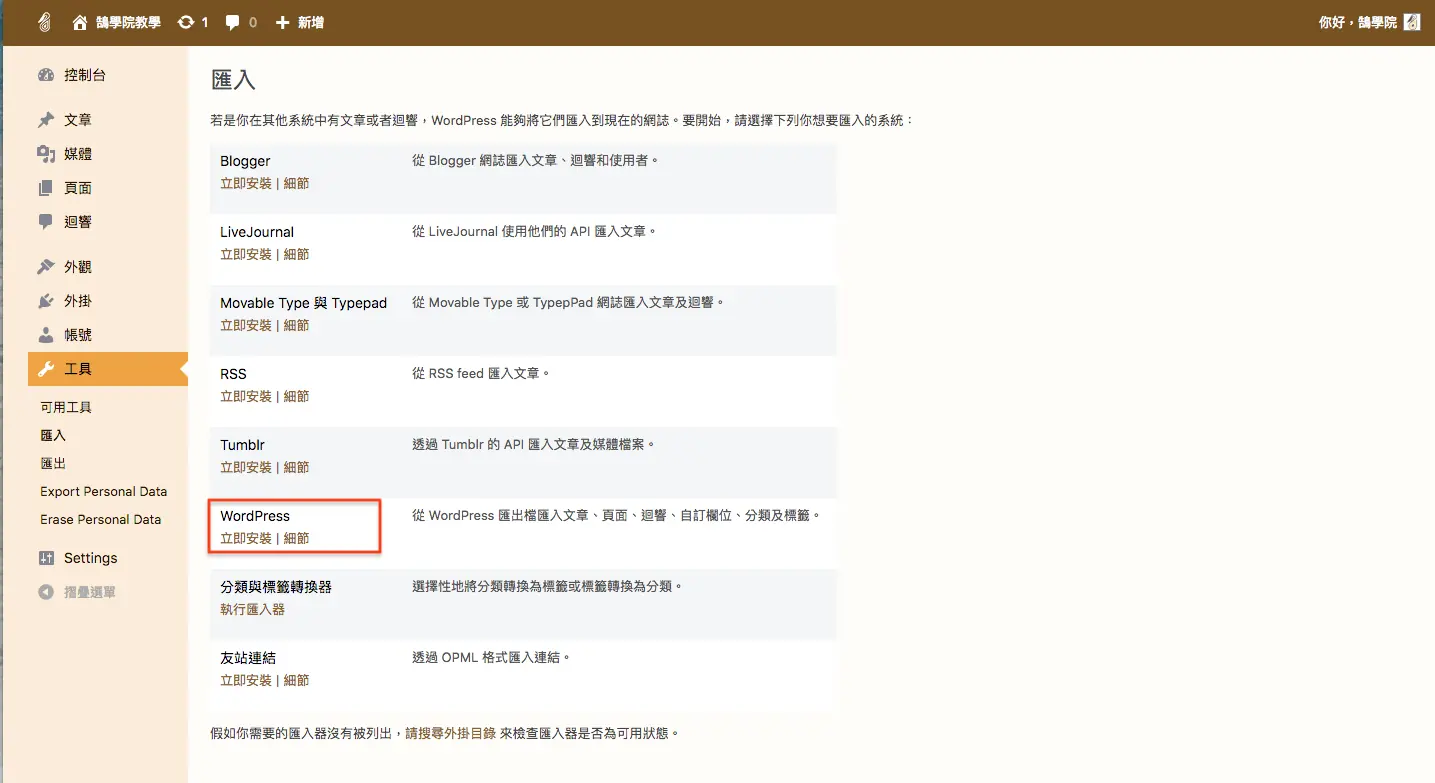Click 執行匯入器 under 分類與標籤轉換器
Viewport: 1435px width, 783px height.
253,610
